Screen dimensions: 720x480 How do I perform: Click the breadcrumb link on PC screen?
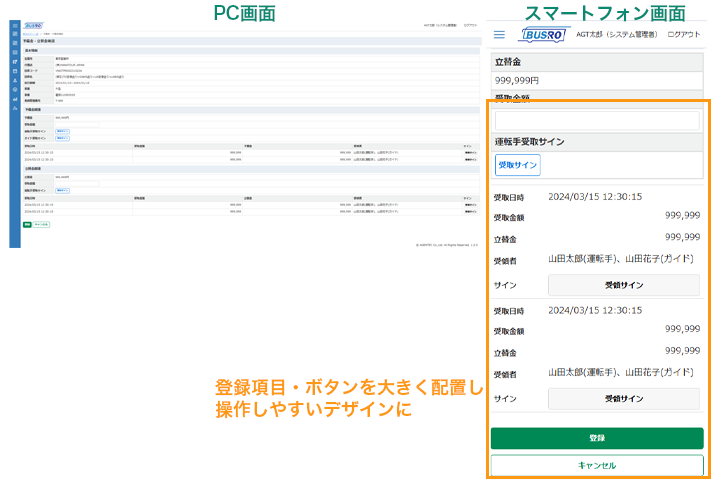tap(31, 34)
